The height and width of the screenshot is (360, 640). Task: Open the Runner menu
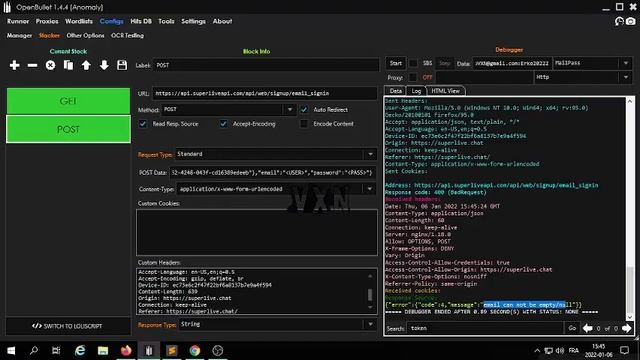tap(18, 21)
